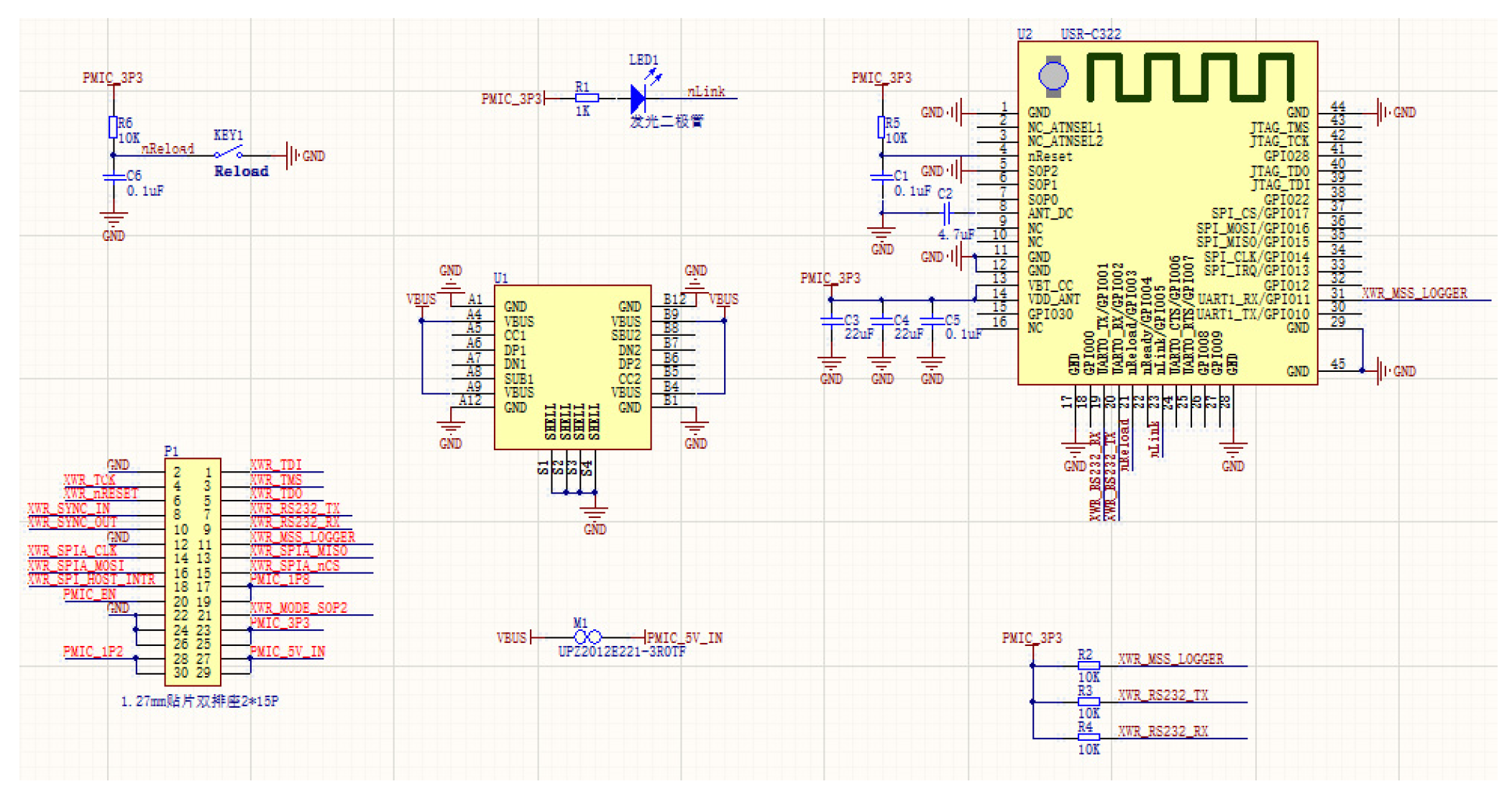
Task: Select the XWR_MODE_SOP2 net label on P1
Action: (298, 608)
